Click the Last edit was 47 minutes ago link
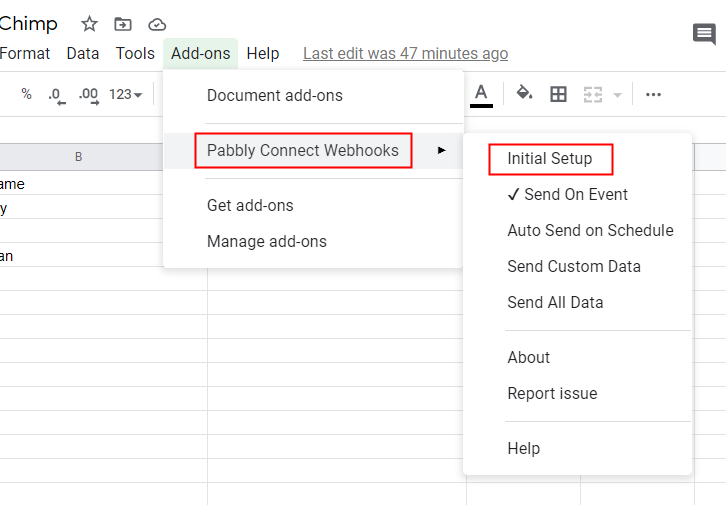Image resolution: width=726 pixels, height=505 pixels. pos(405,54)
